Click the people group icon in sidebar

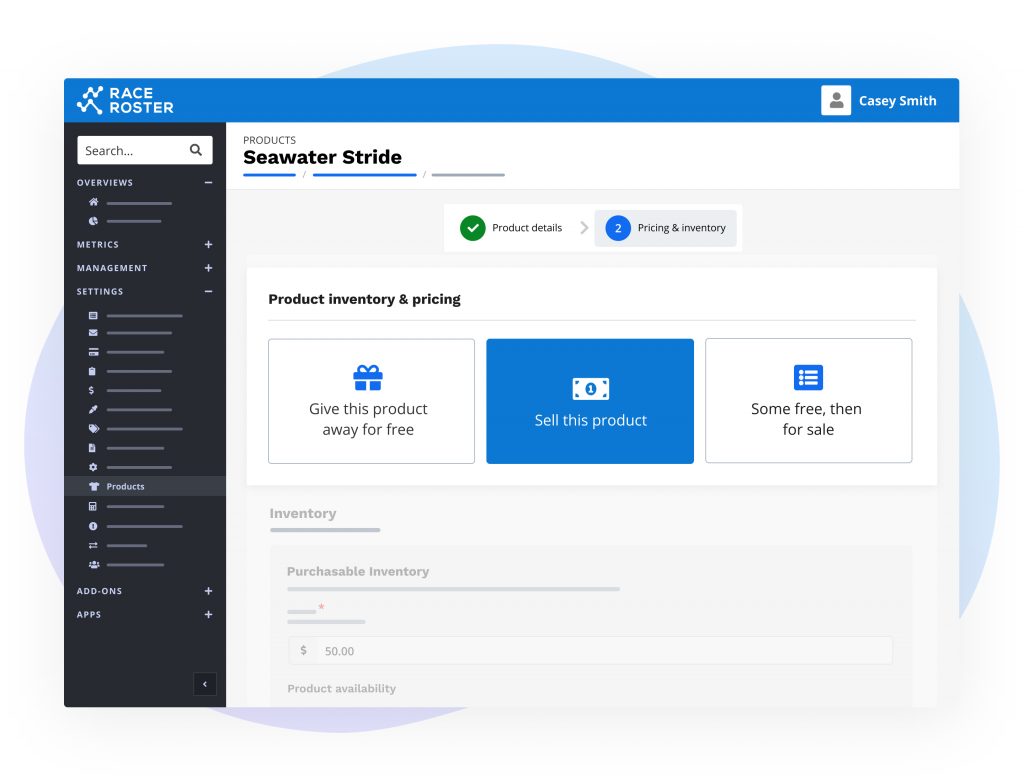[x=94, y=564]
